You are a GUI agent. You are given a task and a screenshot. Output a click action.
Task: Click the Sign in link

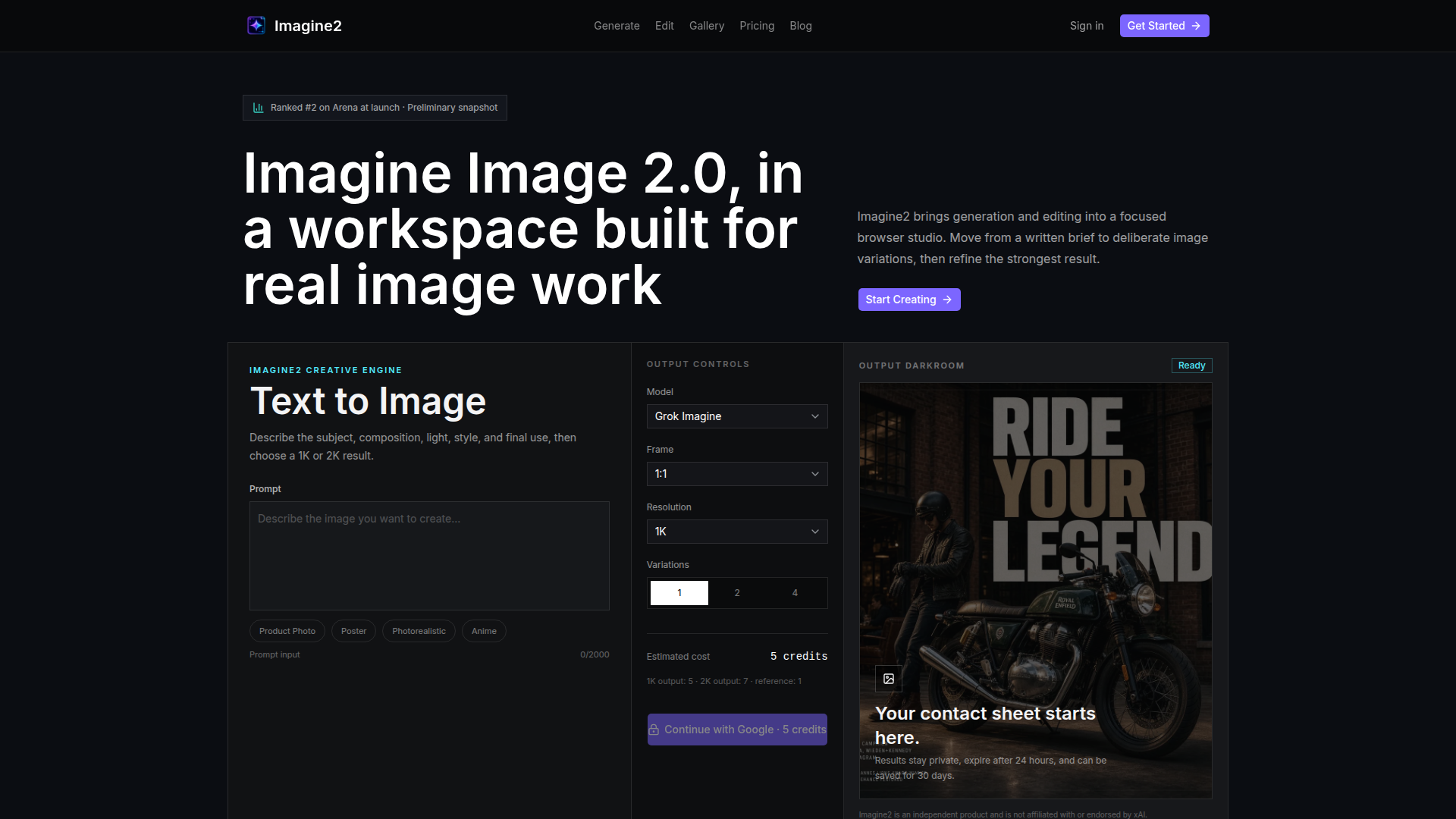pos(1087,26)
